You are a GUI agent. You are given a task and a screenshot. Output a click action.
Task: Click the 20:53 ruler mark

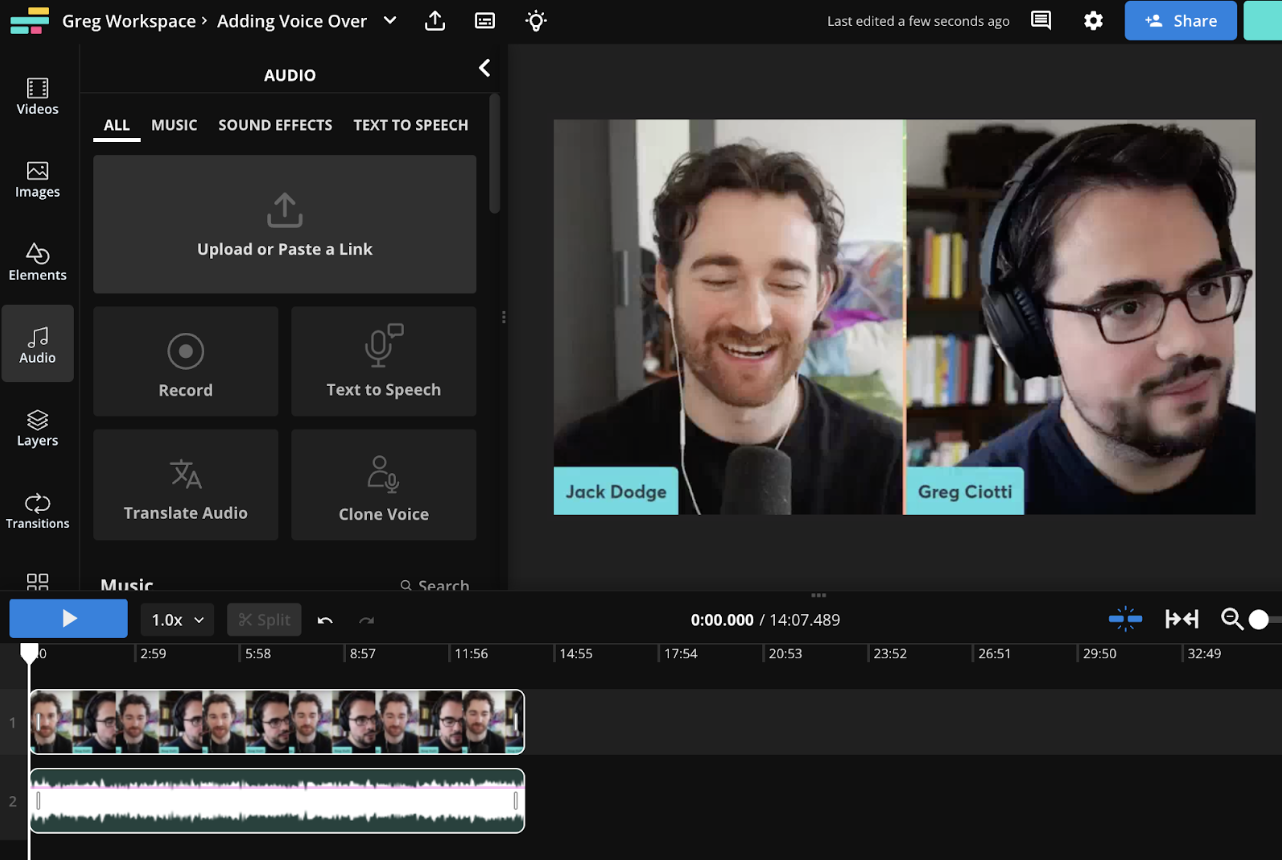[785, 653]
